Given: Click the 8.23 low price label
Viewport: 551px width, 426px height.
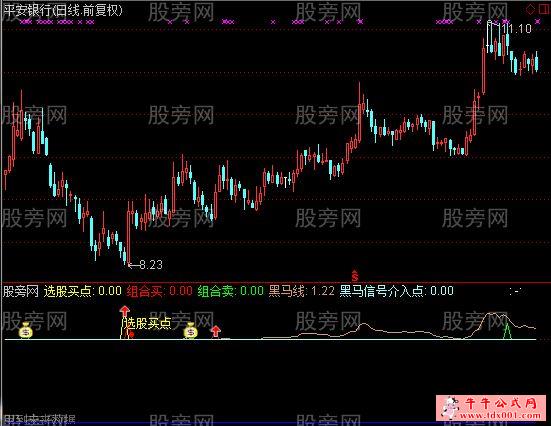Looking at the screenshot, I should coord(151,265).
